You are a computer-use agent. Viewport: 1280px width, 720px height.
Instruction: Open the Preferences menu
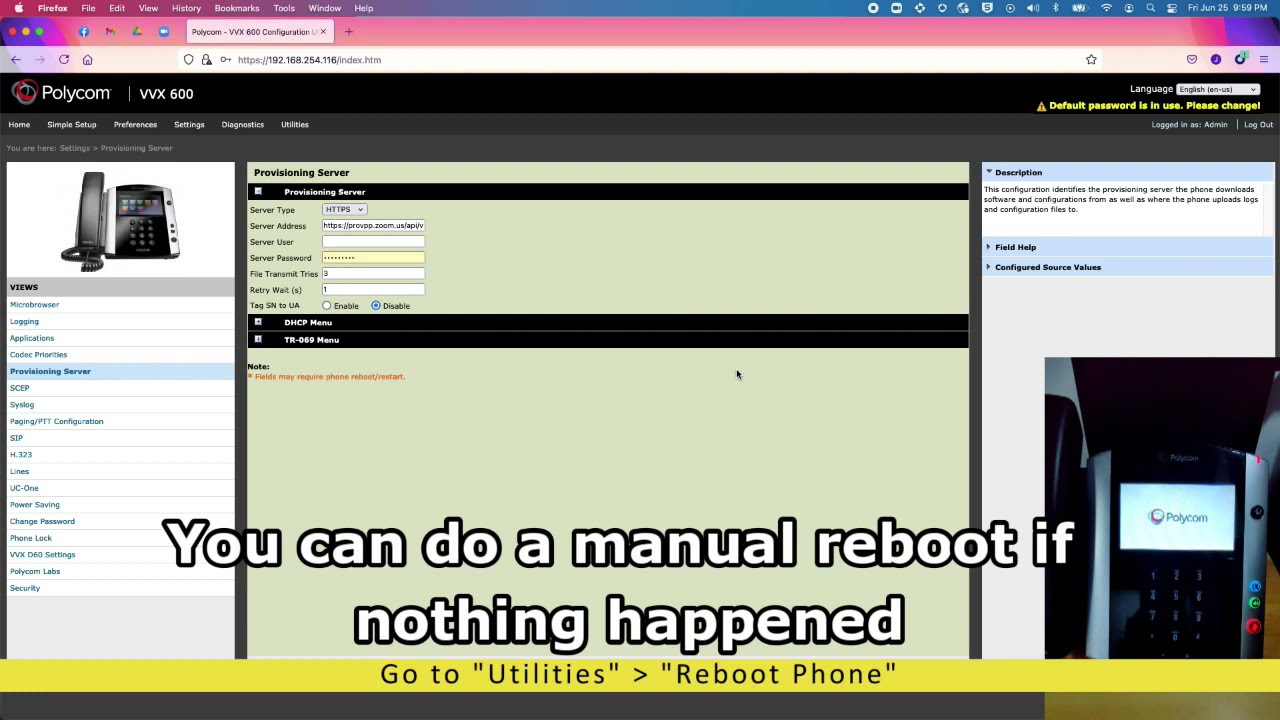coord(135,125)
